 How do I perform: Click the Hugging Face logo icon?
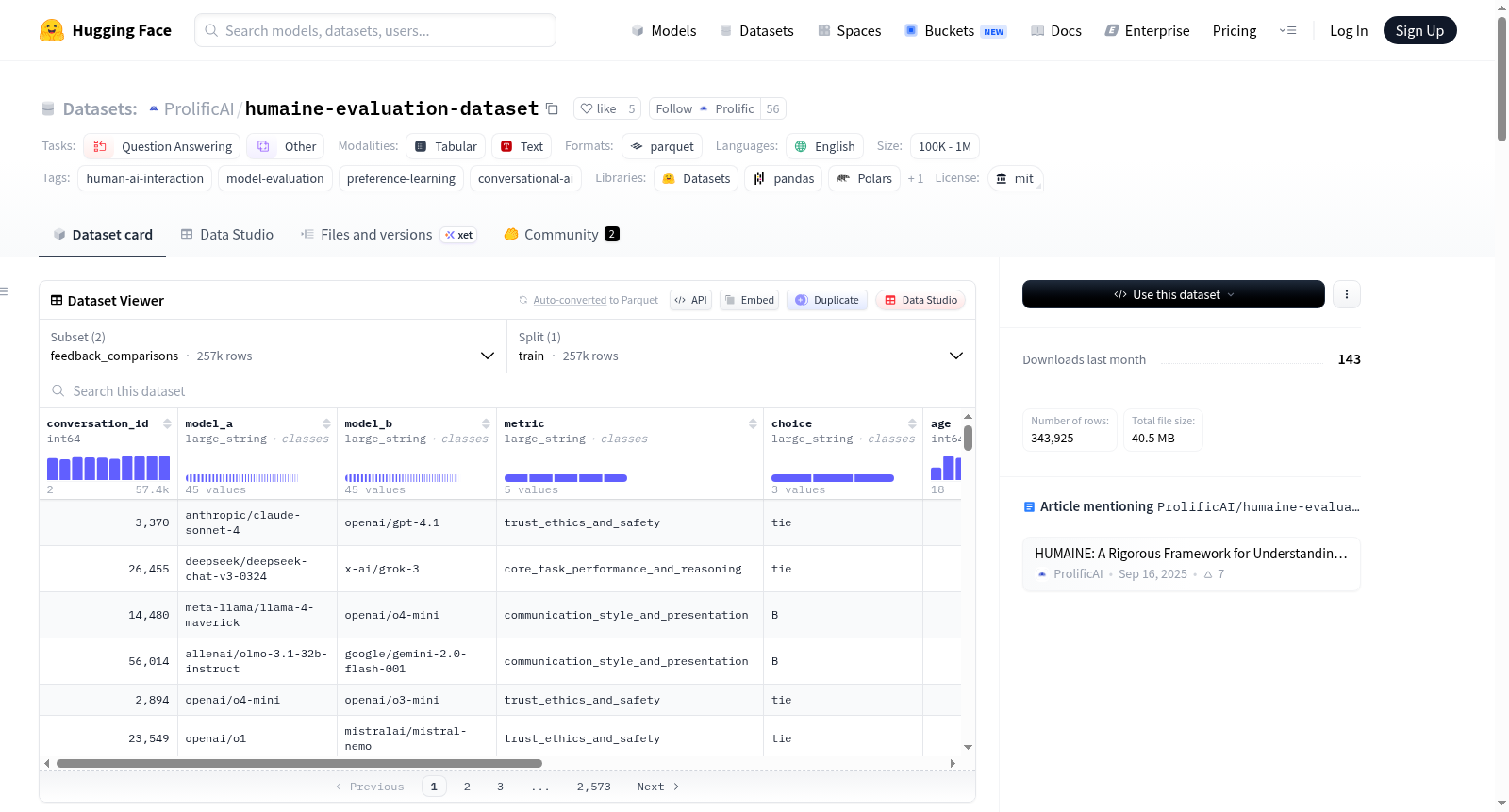[52, 30]
